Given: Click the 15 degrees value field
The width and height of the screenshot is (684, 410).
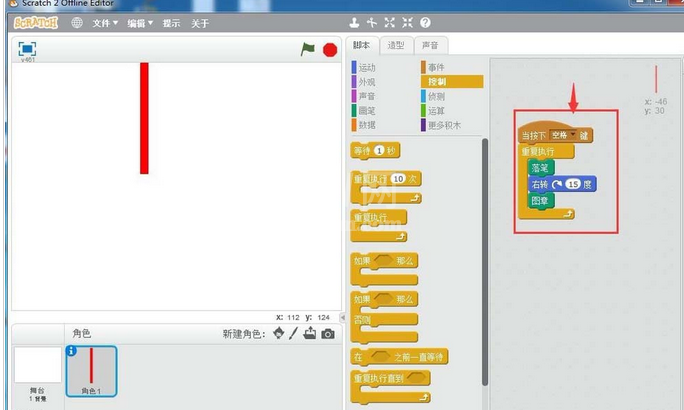Looking at the screenshot, I should 573,184.
